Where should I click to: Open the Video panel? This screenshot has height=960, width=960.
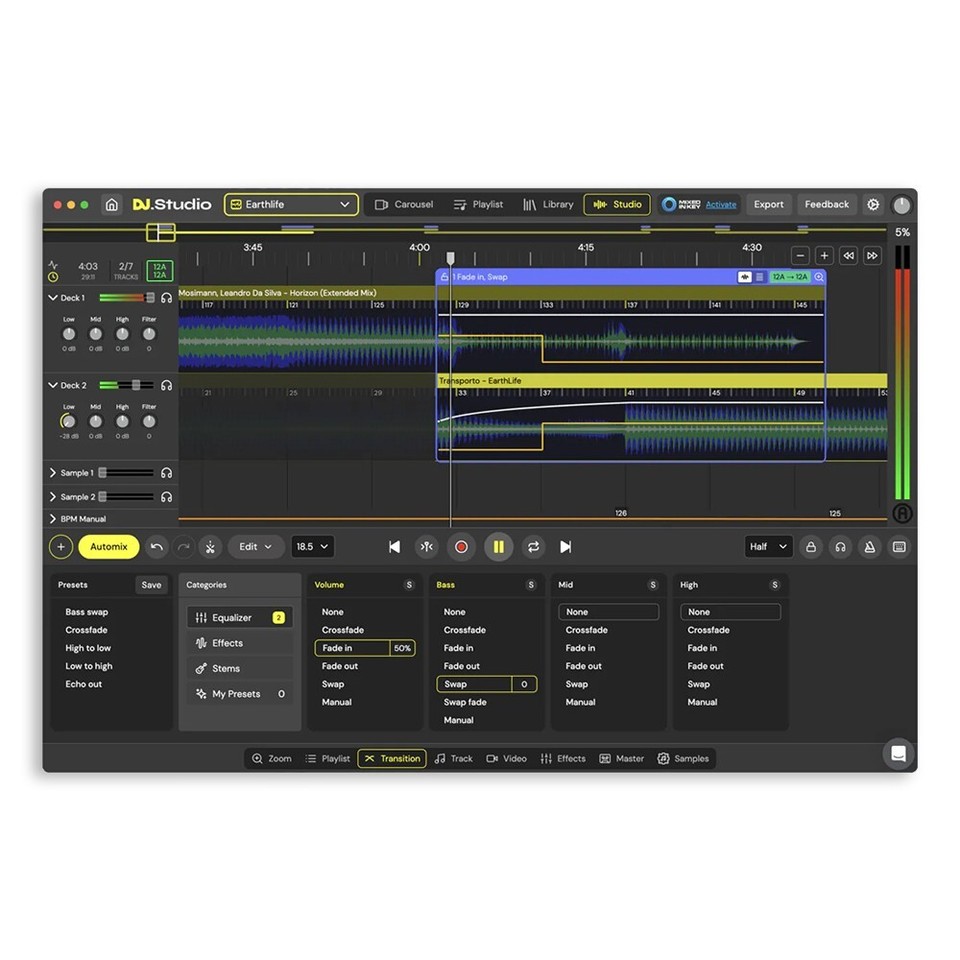click(x=506, y=758)
